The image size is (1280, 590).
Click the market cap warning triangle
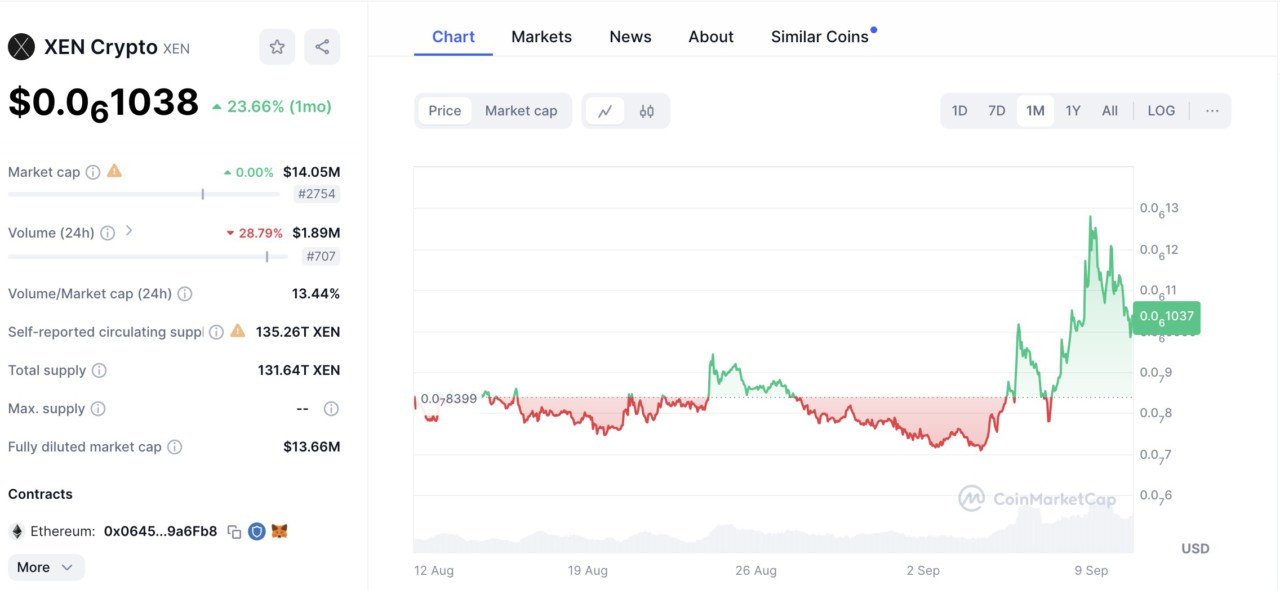pyautogui.click(x=113, y=171)
